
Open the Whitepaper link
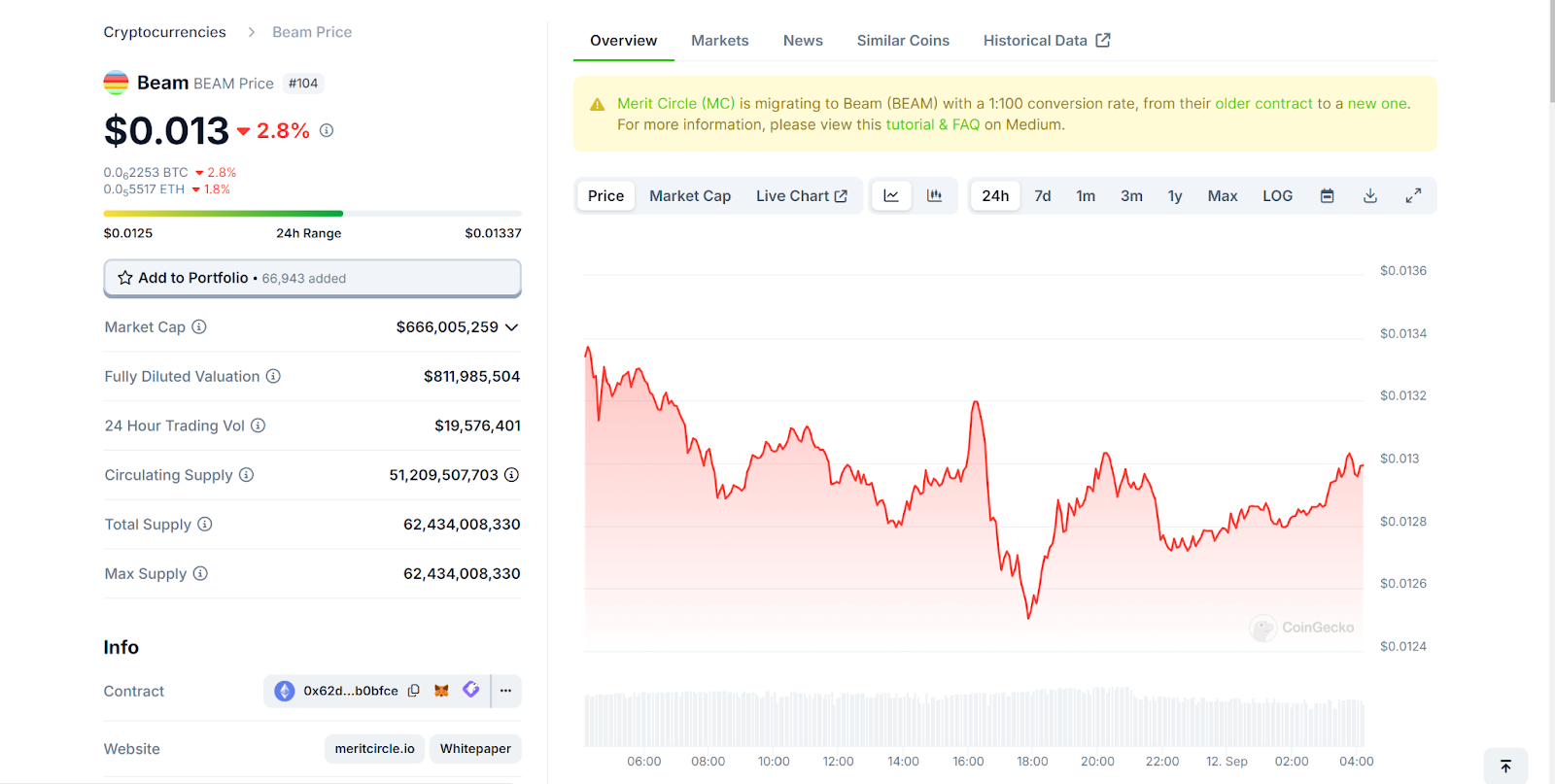click(475, 749)
